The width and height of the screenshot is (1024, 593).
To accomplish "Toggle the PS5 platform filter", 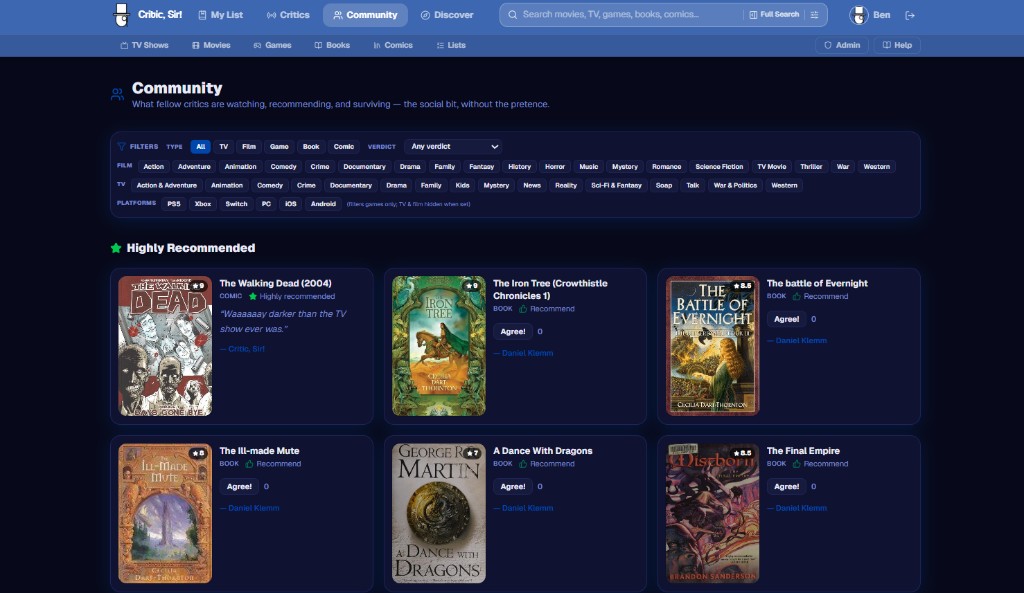I will coord(174,204).
